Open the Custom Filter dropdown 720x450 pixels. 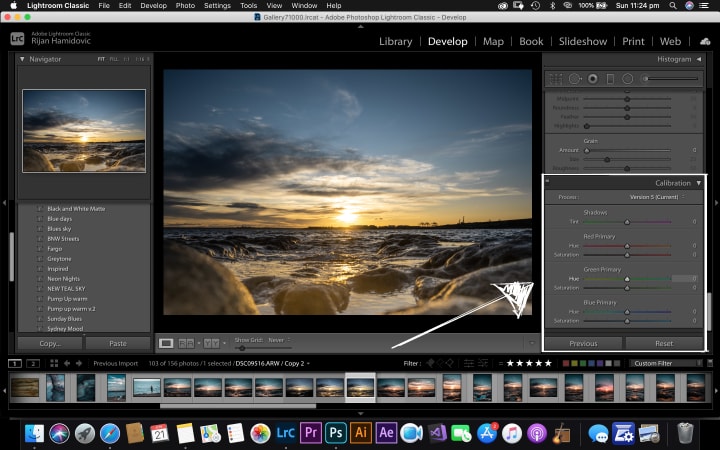click(664, 363)
